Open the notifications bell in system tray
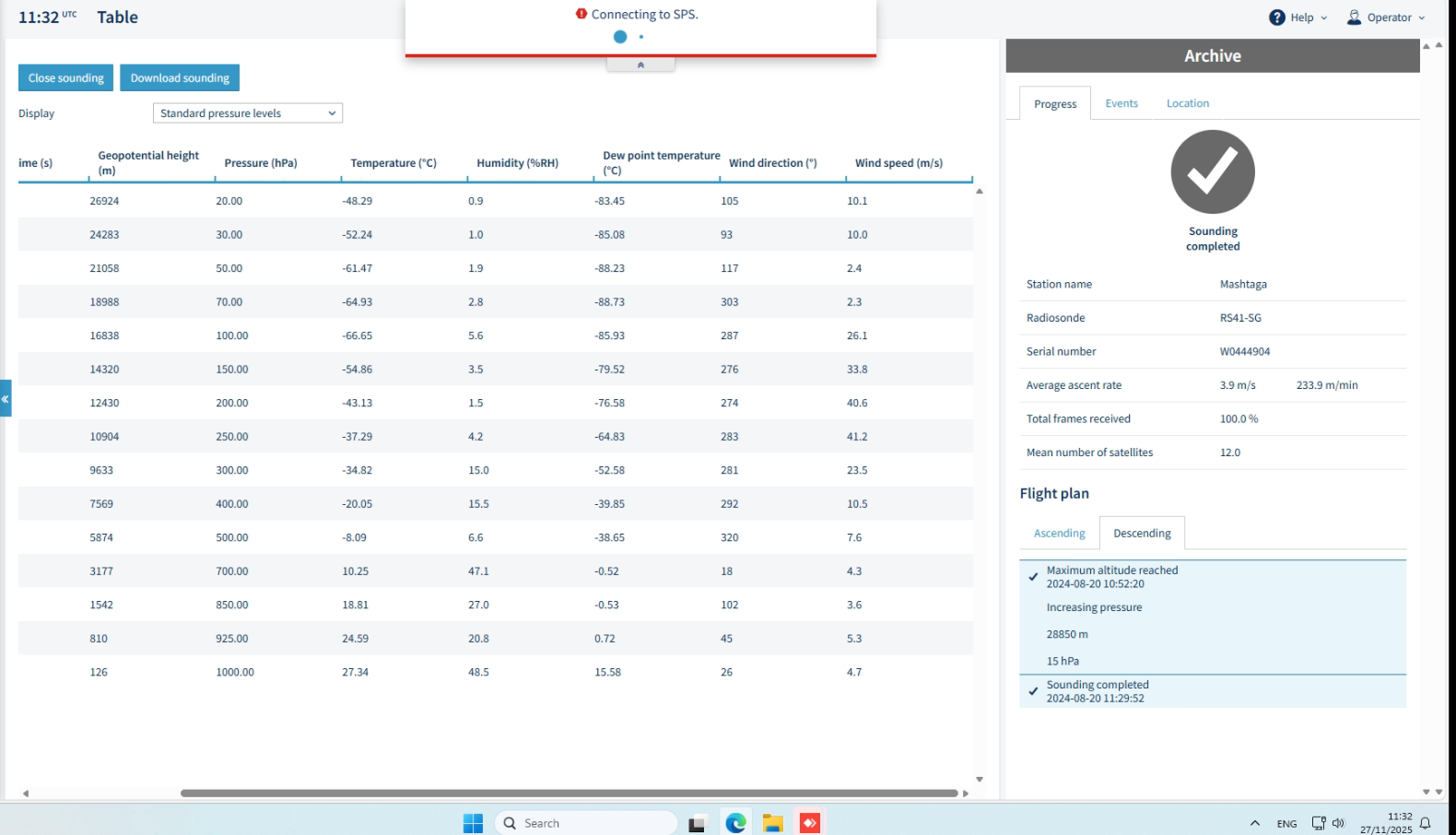Screen dimensions: 1456x835 coord(1426,823)
